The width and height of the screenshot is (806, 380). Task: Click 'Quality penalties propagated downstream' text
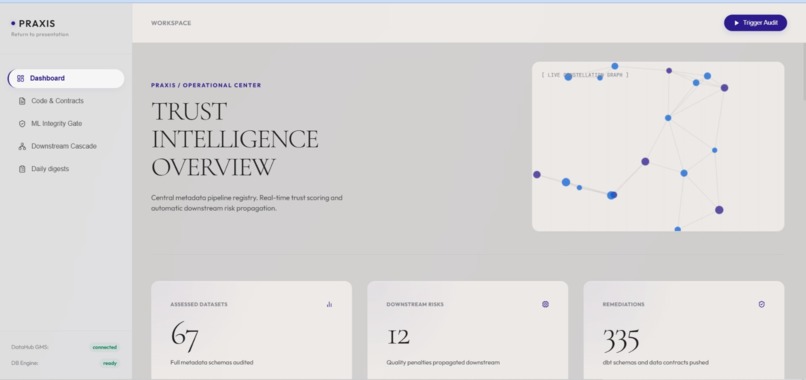tap(443, 363)
